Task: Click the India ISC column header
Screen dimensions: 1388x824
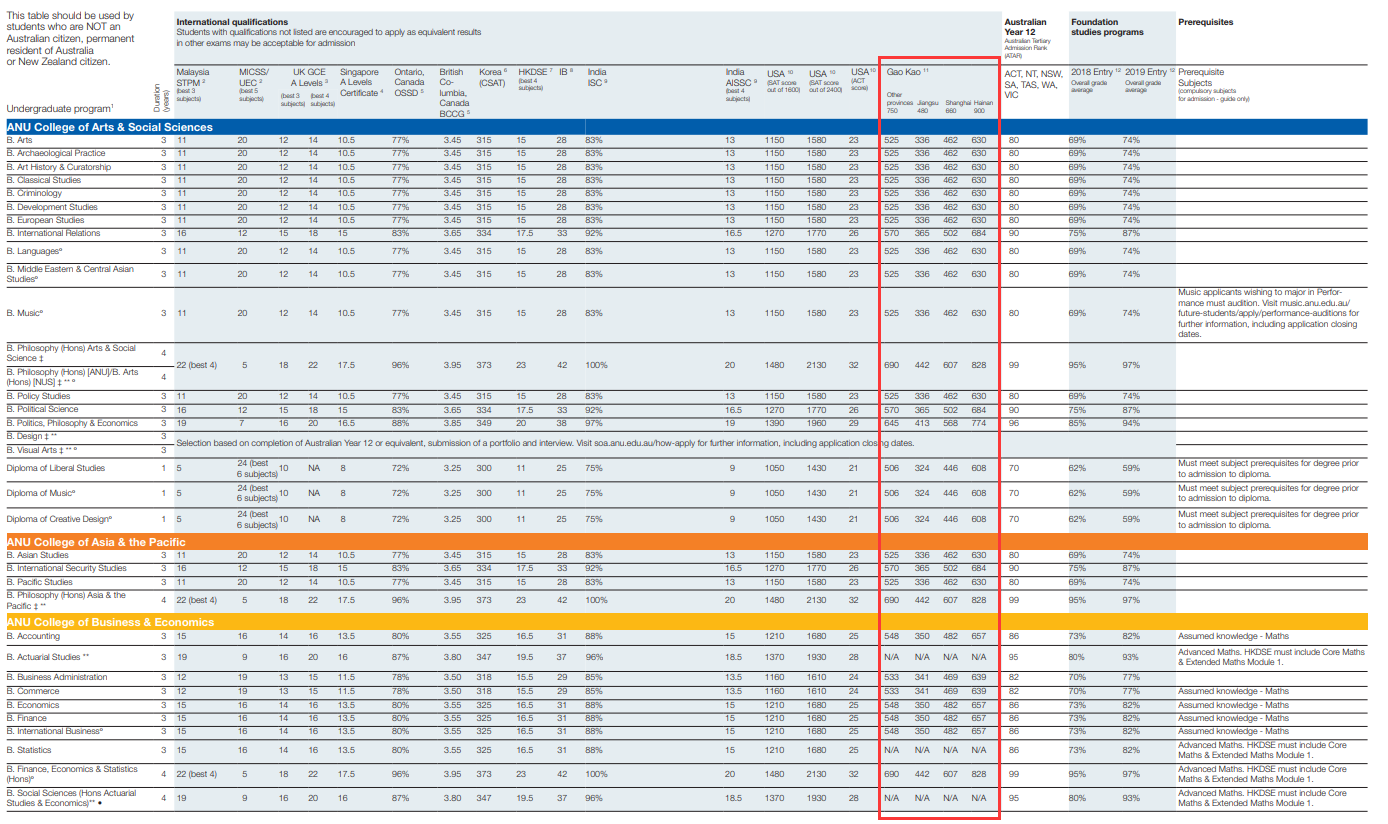Action: 597,78
